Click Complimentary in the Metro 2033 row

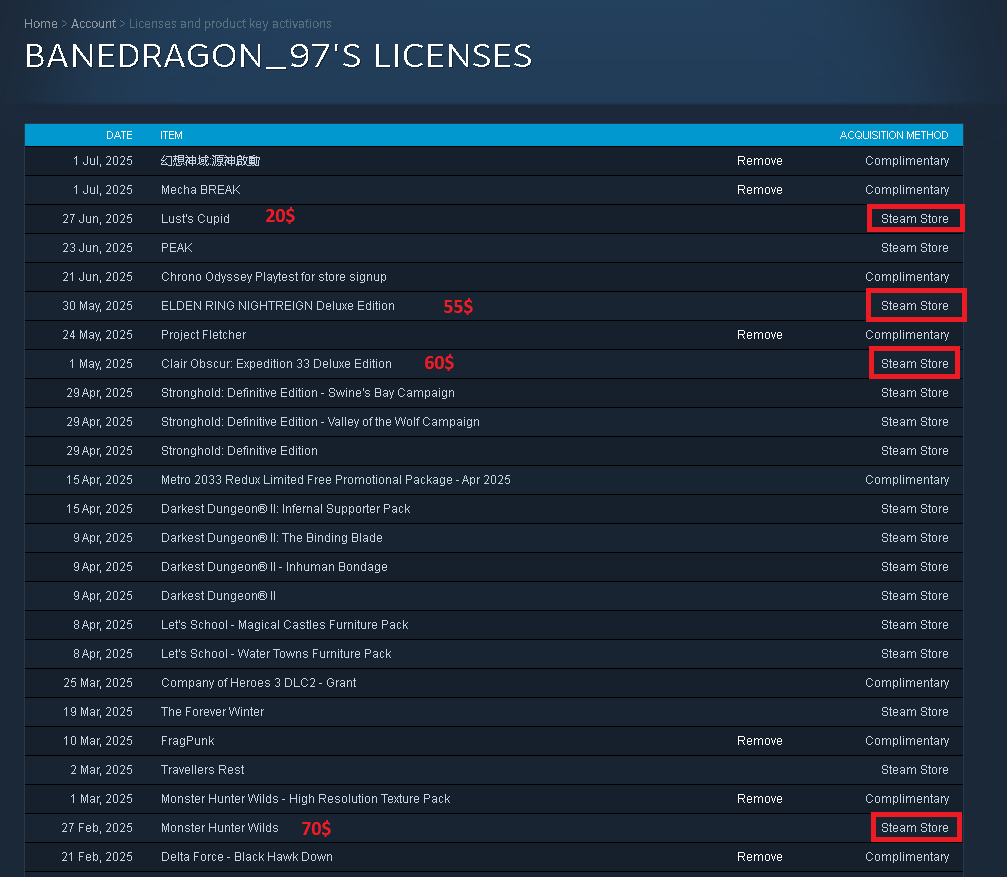tap(907, 480)
